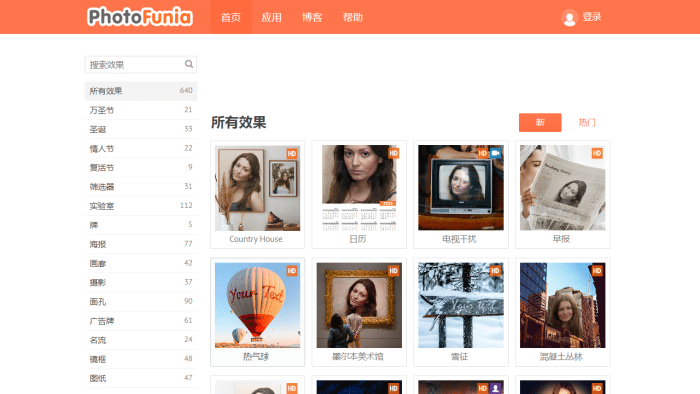Select 广告牌 category
The image size is (700, 394).
coord(141,321)
